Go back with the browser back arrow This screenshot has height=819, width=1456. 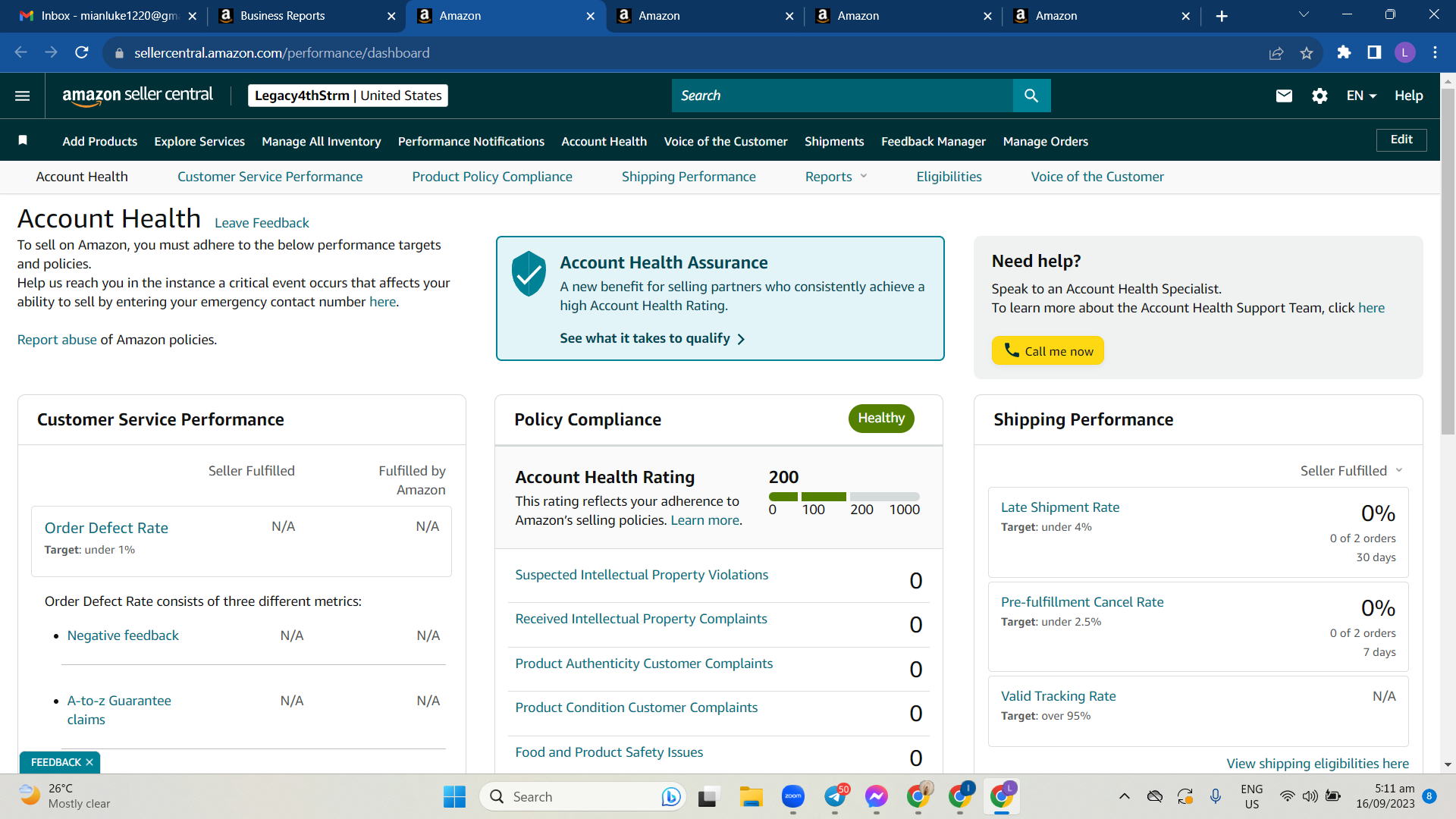point(21,52)
